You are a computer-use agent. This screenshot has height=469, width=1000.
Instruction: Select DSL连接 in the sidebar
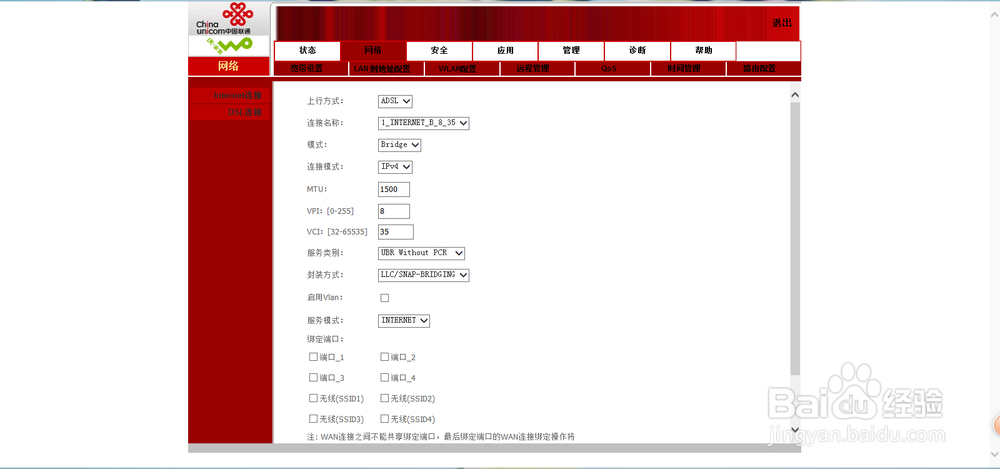pos(230,112)
